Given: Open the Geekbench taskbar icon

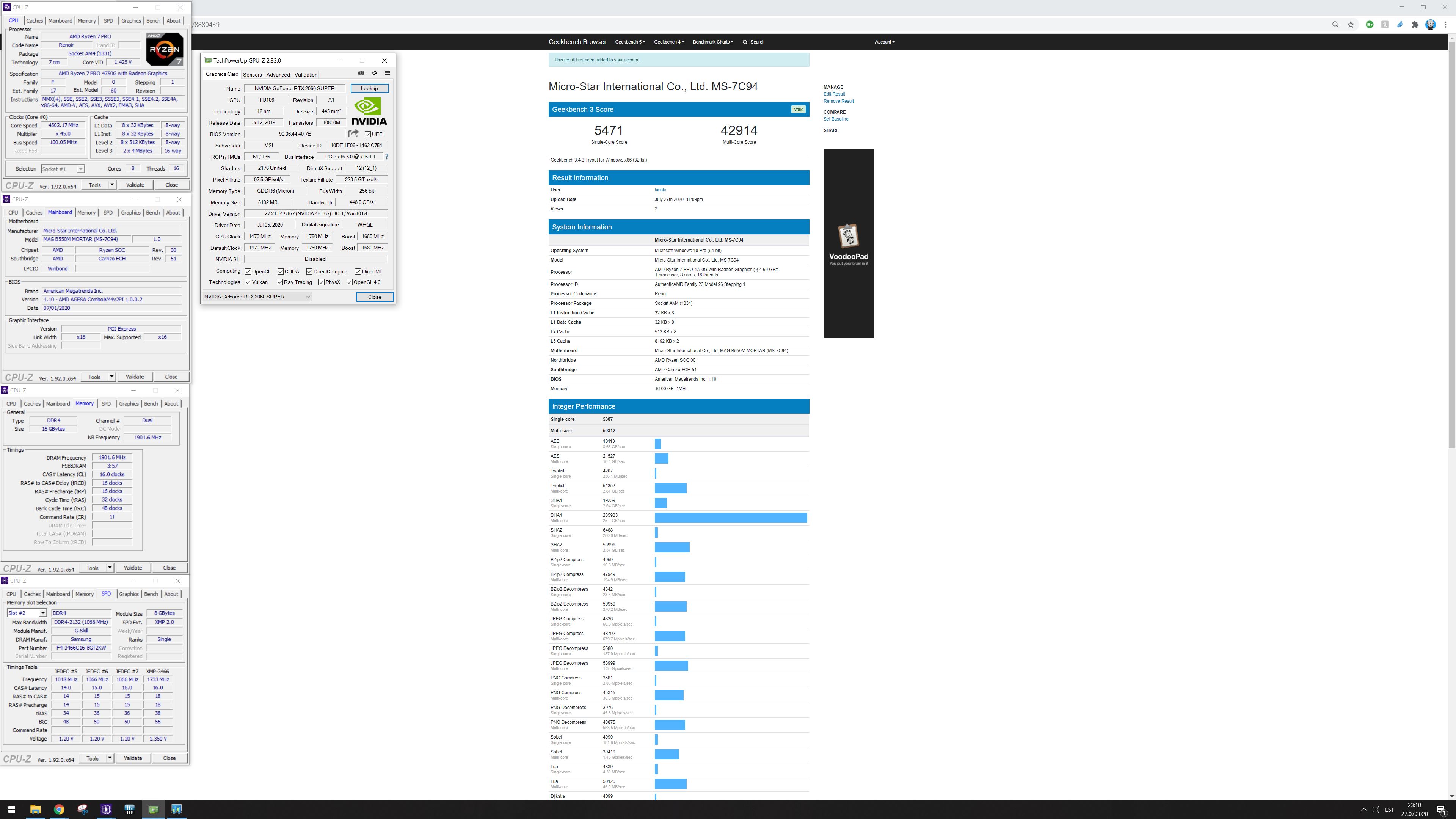Looking at the screenshot, I should (x=176, y=810).
